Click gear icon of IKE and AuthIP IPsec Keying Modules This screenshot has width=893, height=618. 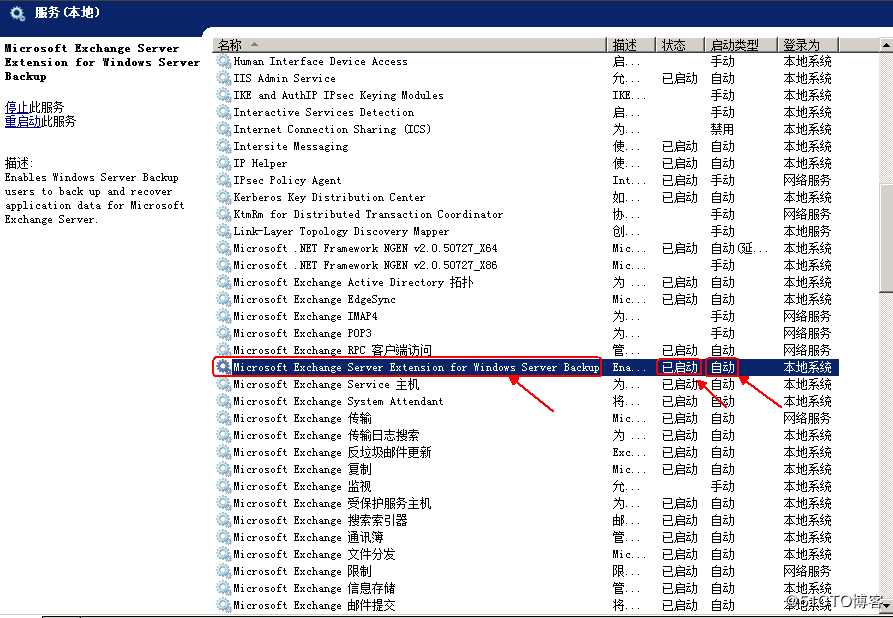click(224, 95)
